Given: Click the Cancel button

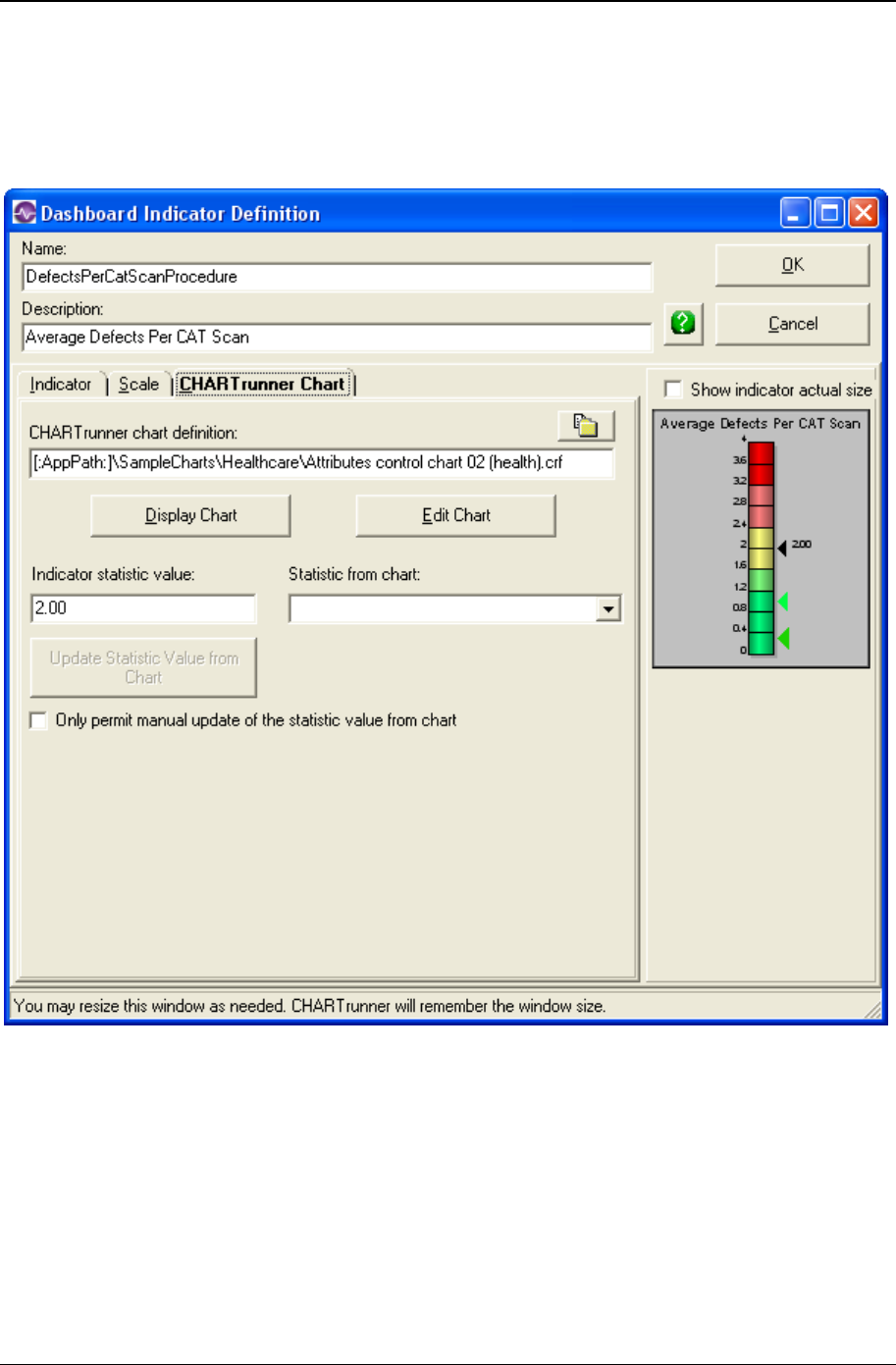Looking at the screenshot, I should [792, 324].
